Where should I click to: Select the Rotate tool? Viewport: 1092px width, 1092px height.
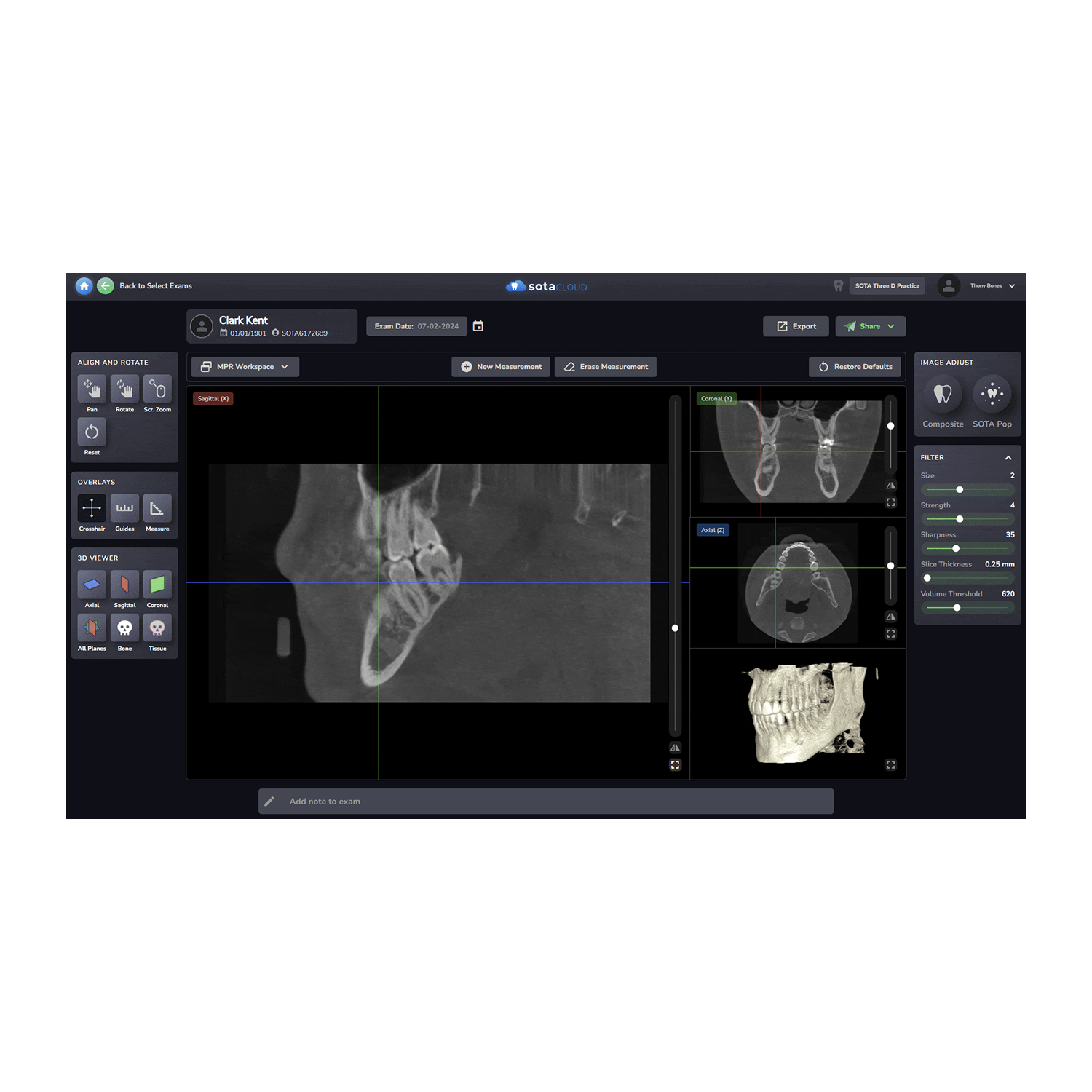(x=124, y=389)
